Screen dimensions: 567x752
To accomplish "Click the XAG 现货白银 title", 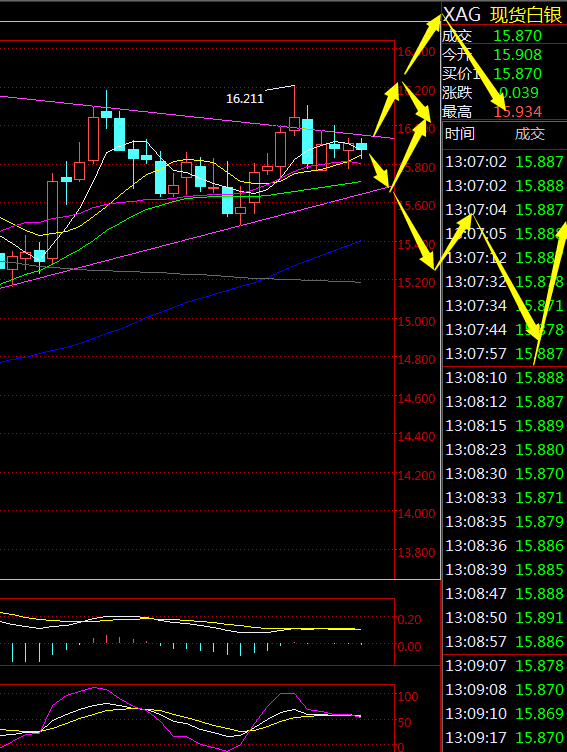I will 502,15.
